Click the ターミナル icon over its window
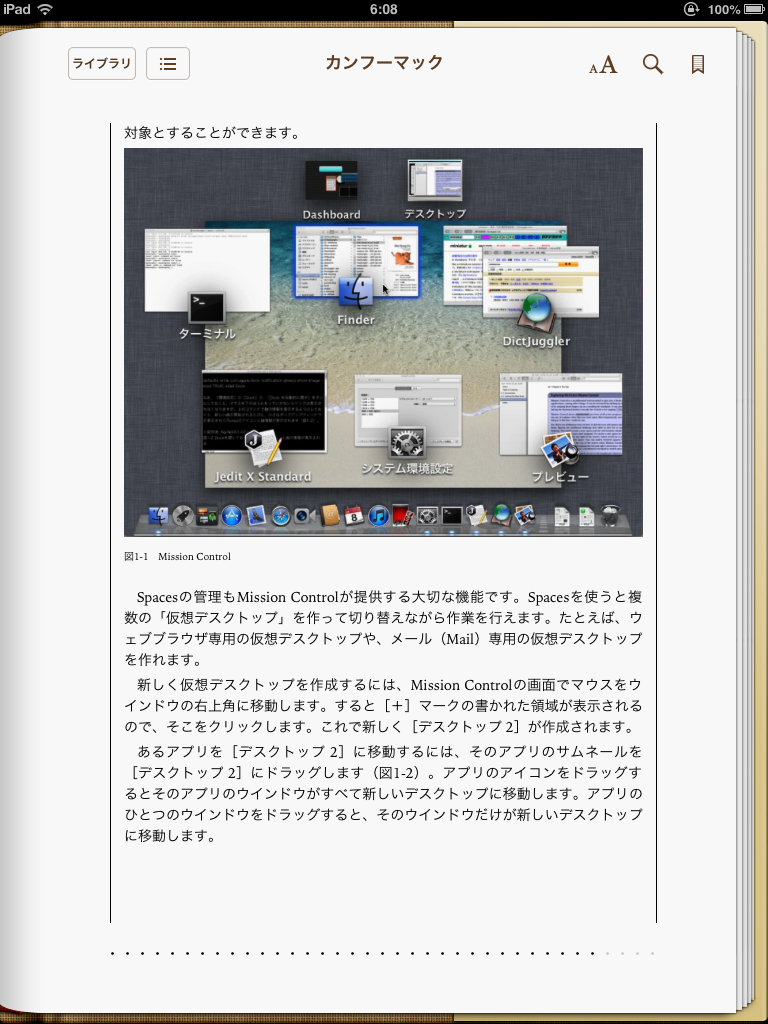768x1024 pixels. click(x=207, y=308)
